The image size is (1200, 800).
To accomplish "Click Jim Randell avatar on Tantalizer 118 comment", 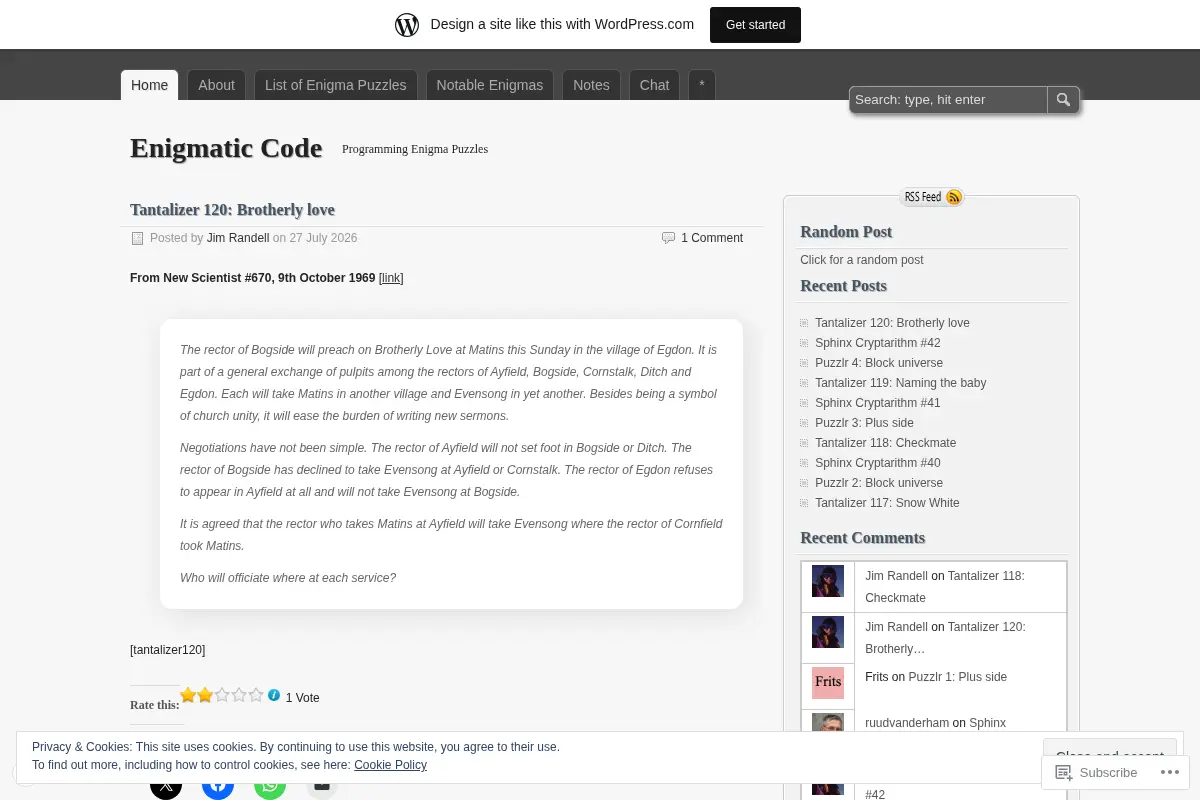I will pos(828,581).
